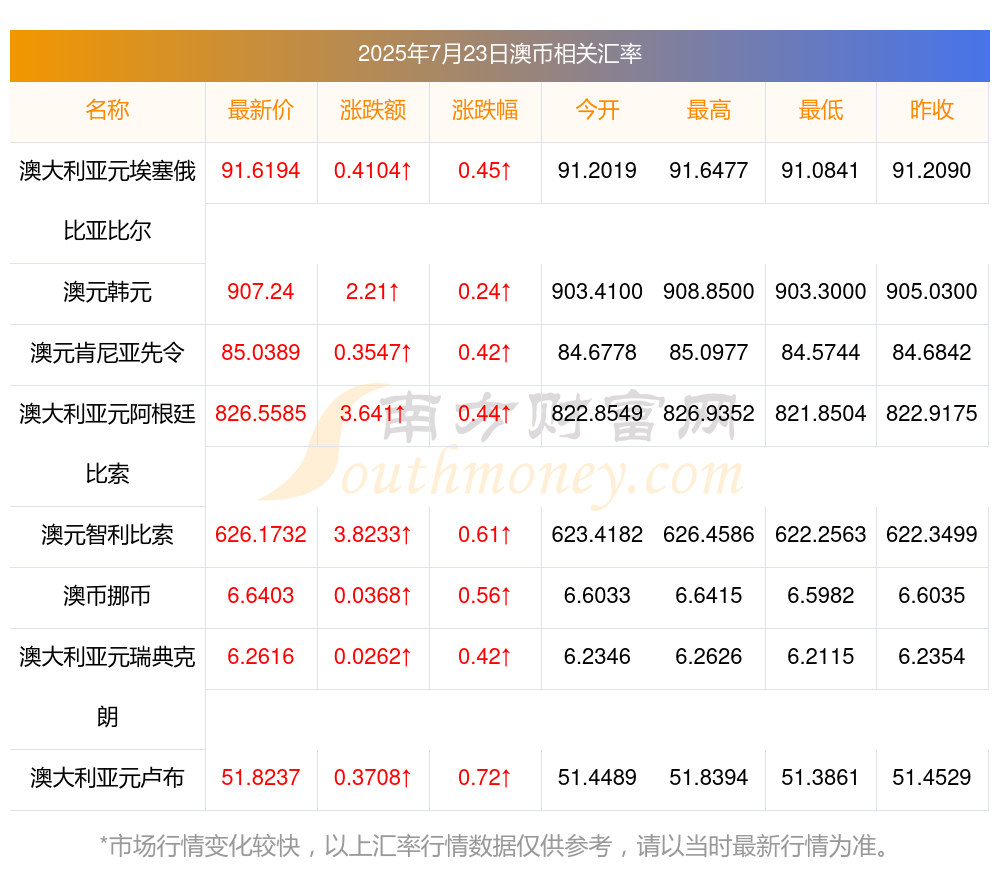
Task: Click the change amount 0.0262↑
Action: point(372,656)
